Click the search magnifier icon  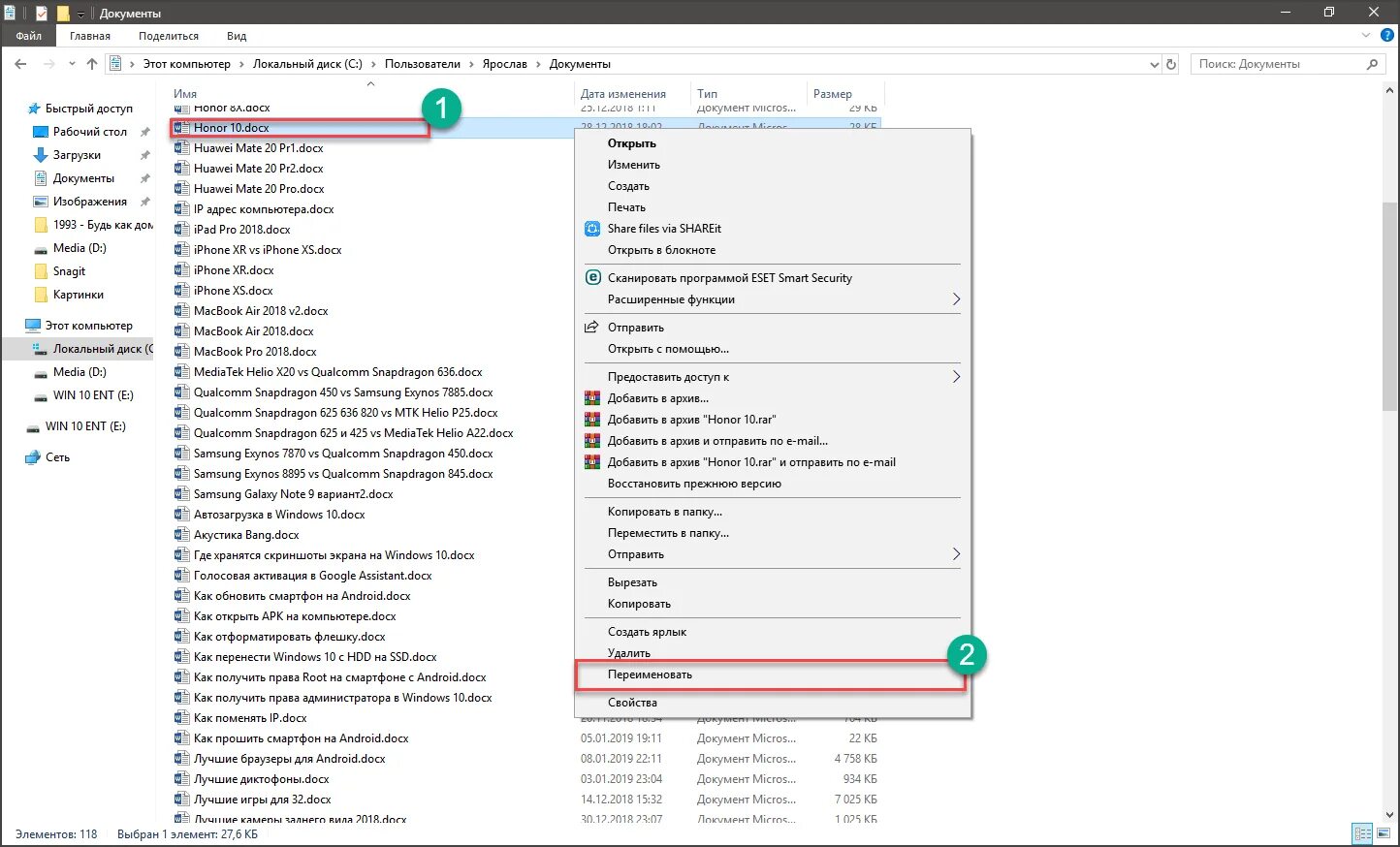(1372, 64)
